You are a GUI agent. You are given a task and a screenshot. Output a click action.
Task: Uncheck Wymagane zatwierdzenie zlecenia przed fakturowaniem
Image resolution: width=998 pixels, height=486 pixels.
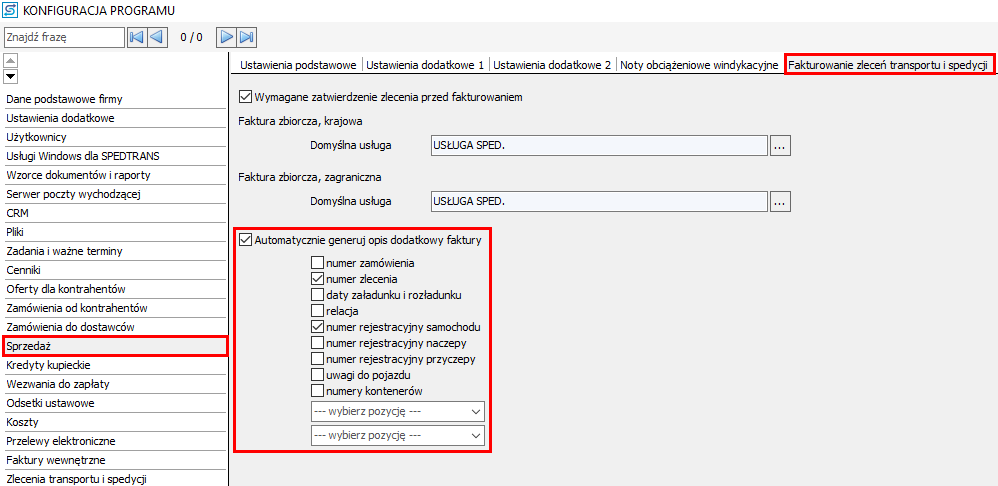245,97
